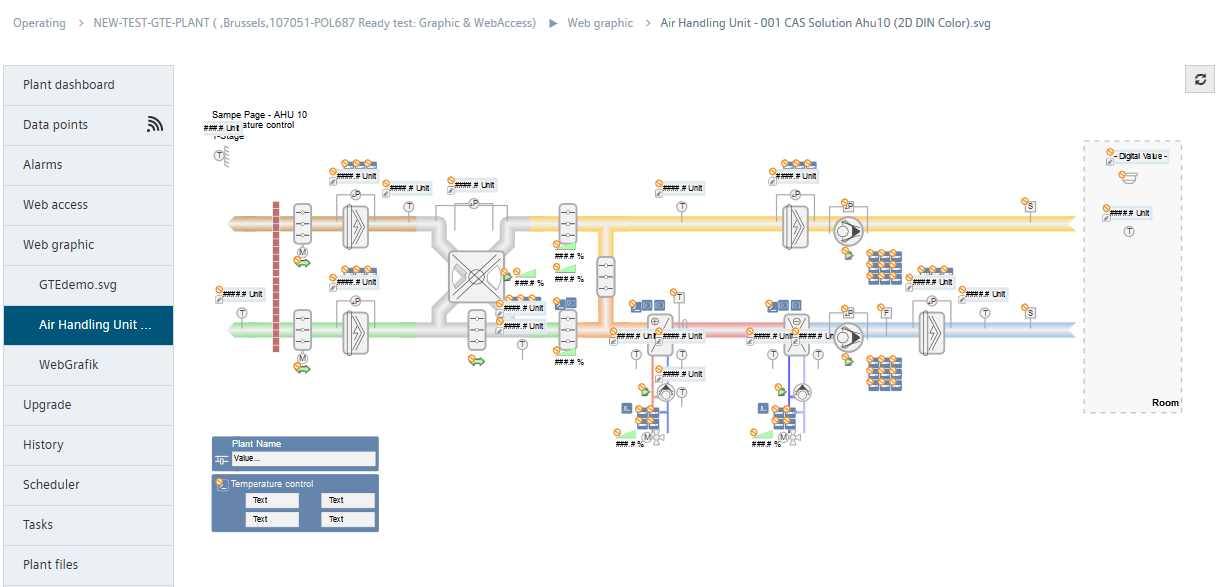The height and width of the screenshot is (587, 1217).
Task: Select the damper in the brown intake duct
Action: [302, 224]
